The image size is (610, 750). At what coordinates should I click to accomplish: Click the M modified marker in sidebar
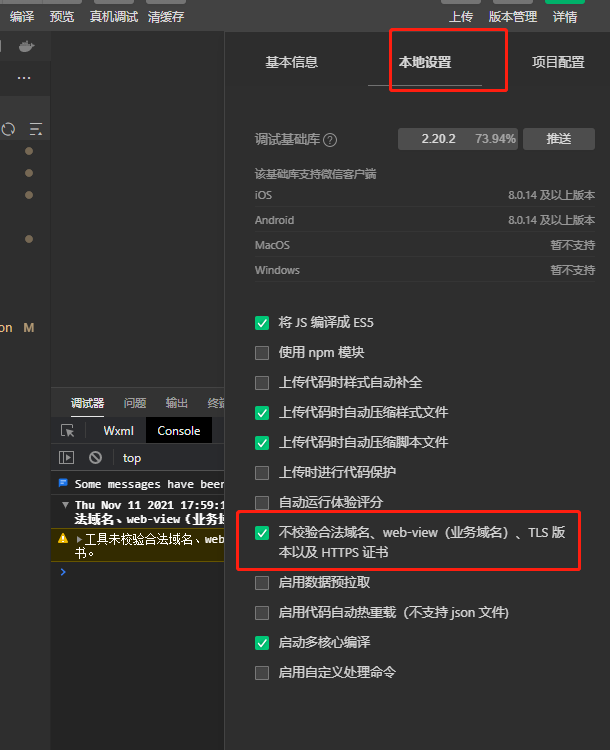click(x=29, y=328)
